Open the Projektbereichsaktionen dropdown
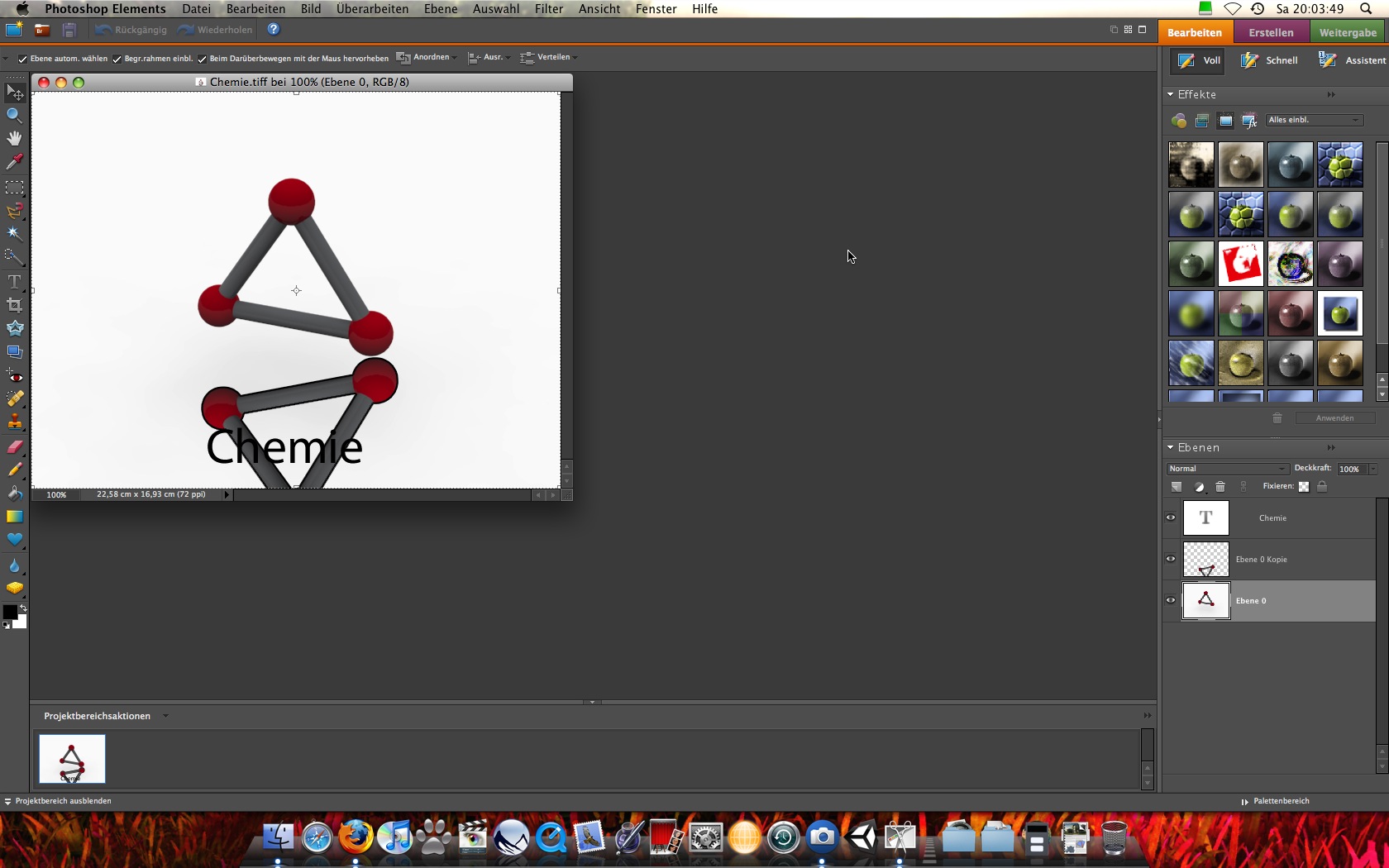 pyautogui.click(x=165, y=716)
